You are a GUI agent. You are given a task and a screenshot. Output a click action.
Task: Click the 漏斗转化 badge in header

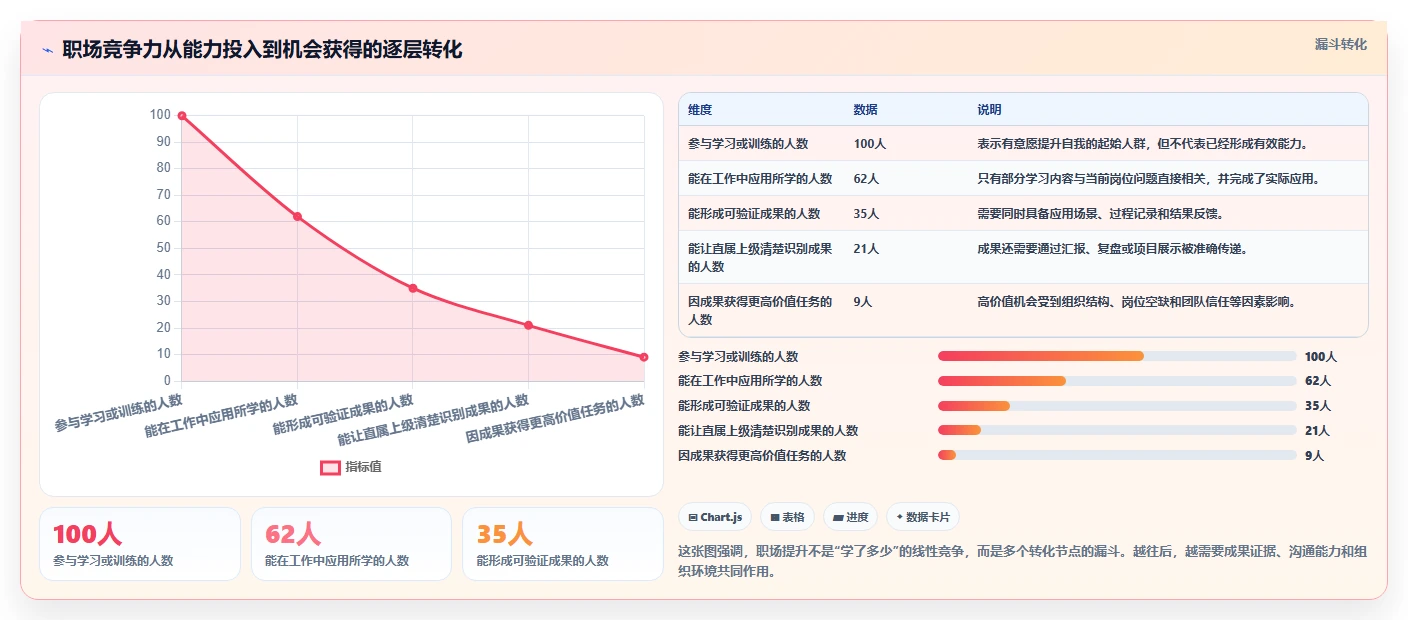(x=1340, y=45)
